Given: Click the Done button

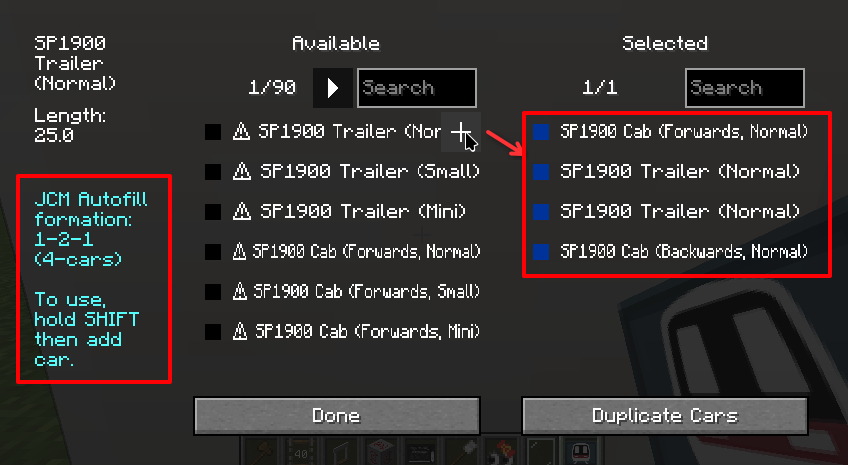Looking at the screenshot, I should click(337, 416).
